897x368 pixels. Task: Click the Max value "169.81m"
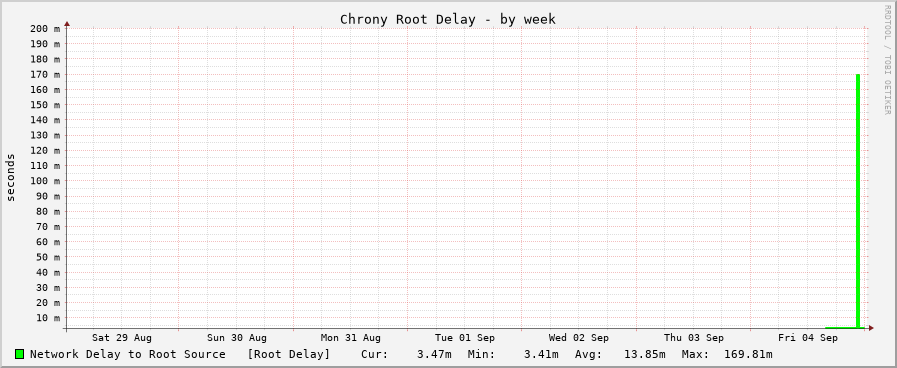pyautogui.click(x=748, y=354)
